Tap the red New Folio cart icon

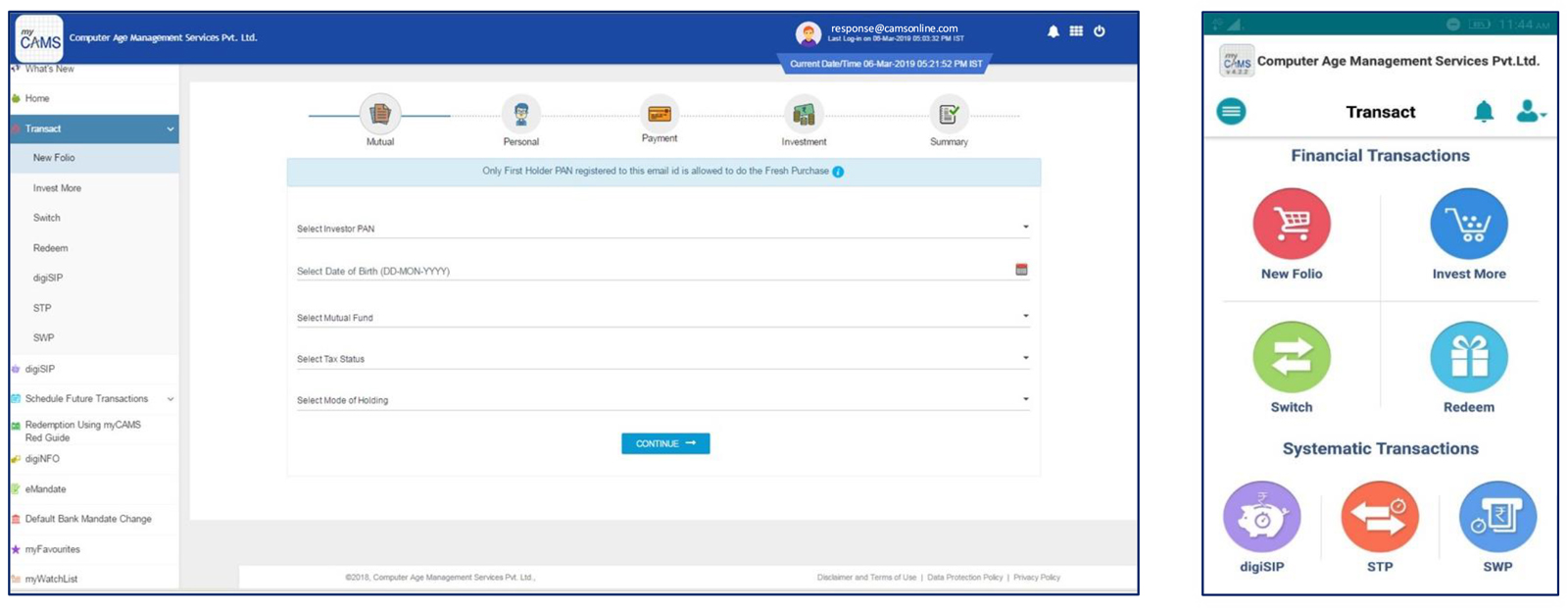1291,225
